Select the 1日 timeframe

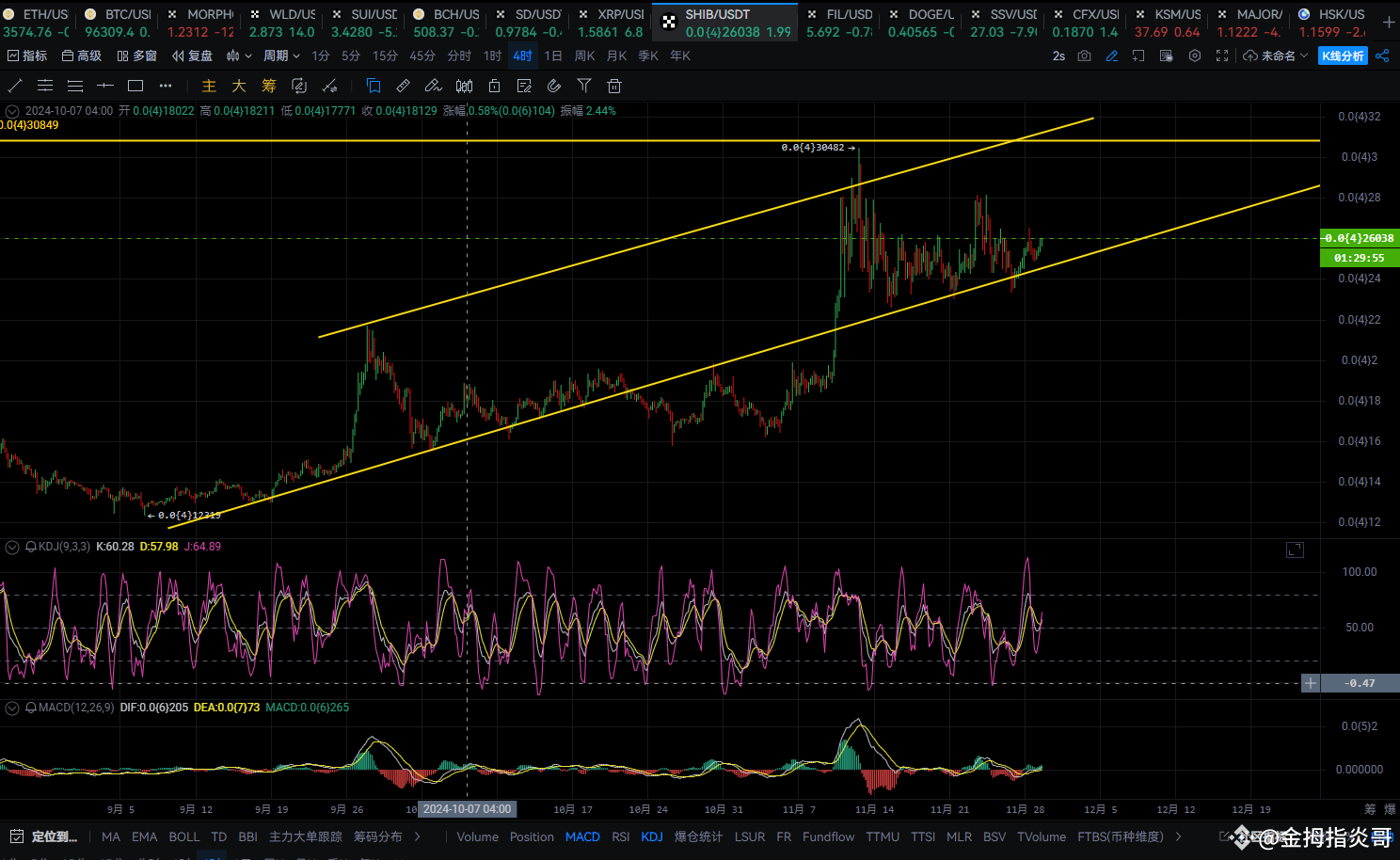point(553,56)
